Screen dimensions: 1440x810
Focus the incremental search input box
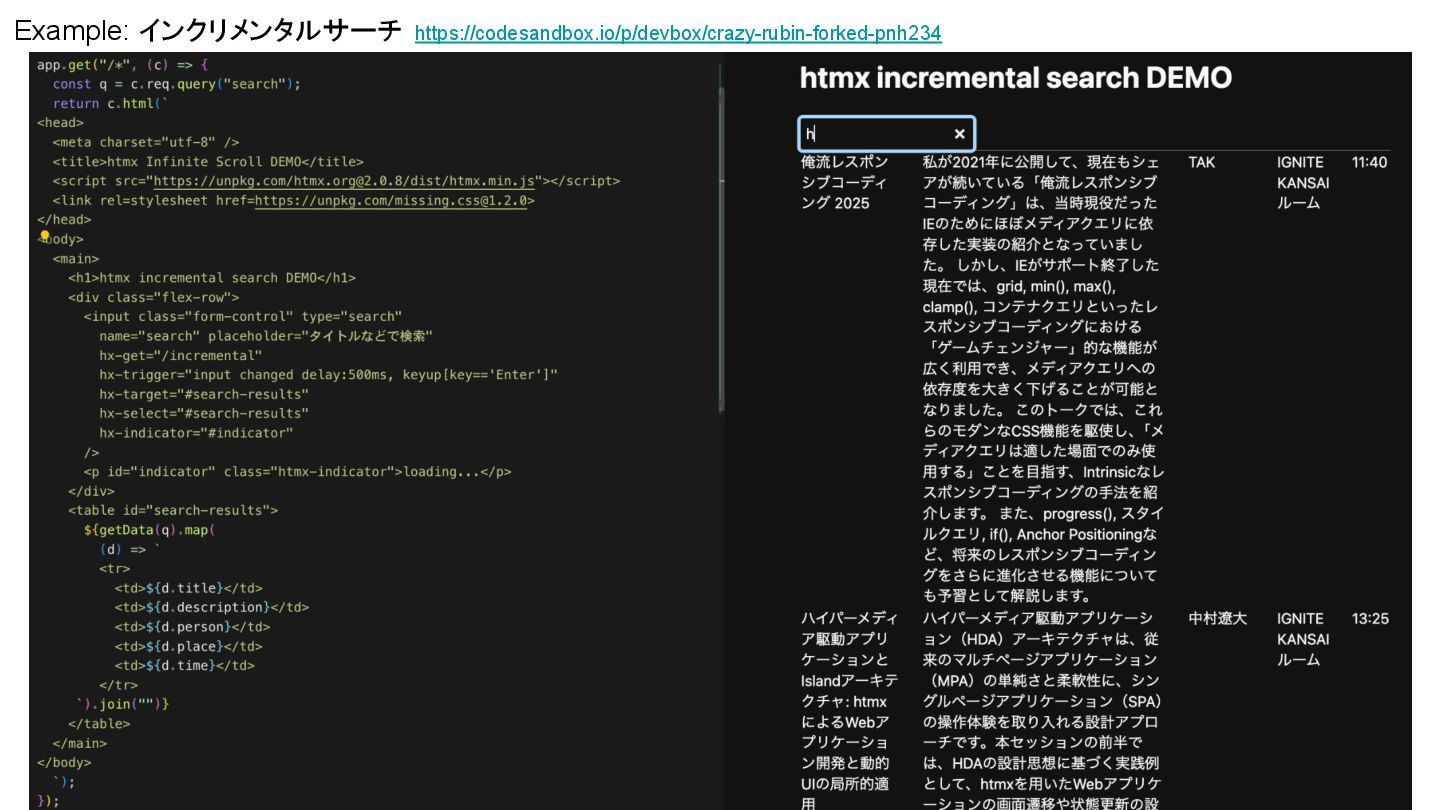[x=886, y=134]
